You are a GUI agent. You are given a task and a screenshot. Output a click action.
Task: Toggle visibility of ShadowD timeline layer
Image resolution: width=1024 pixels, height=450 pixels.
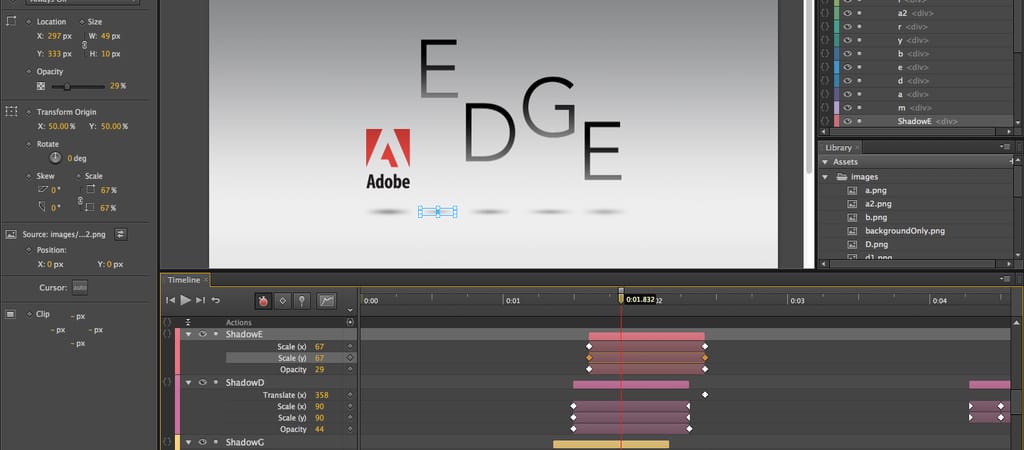pos(202,382)
